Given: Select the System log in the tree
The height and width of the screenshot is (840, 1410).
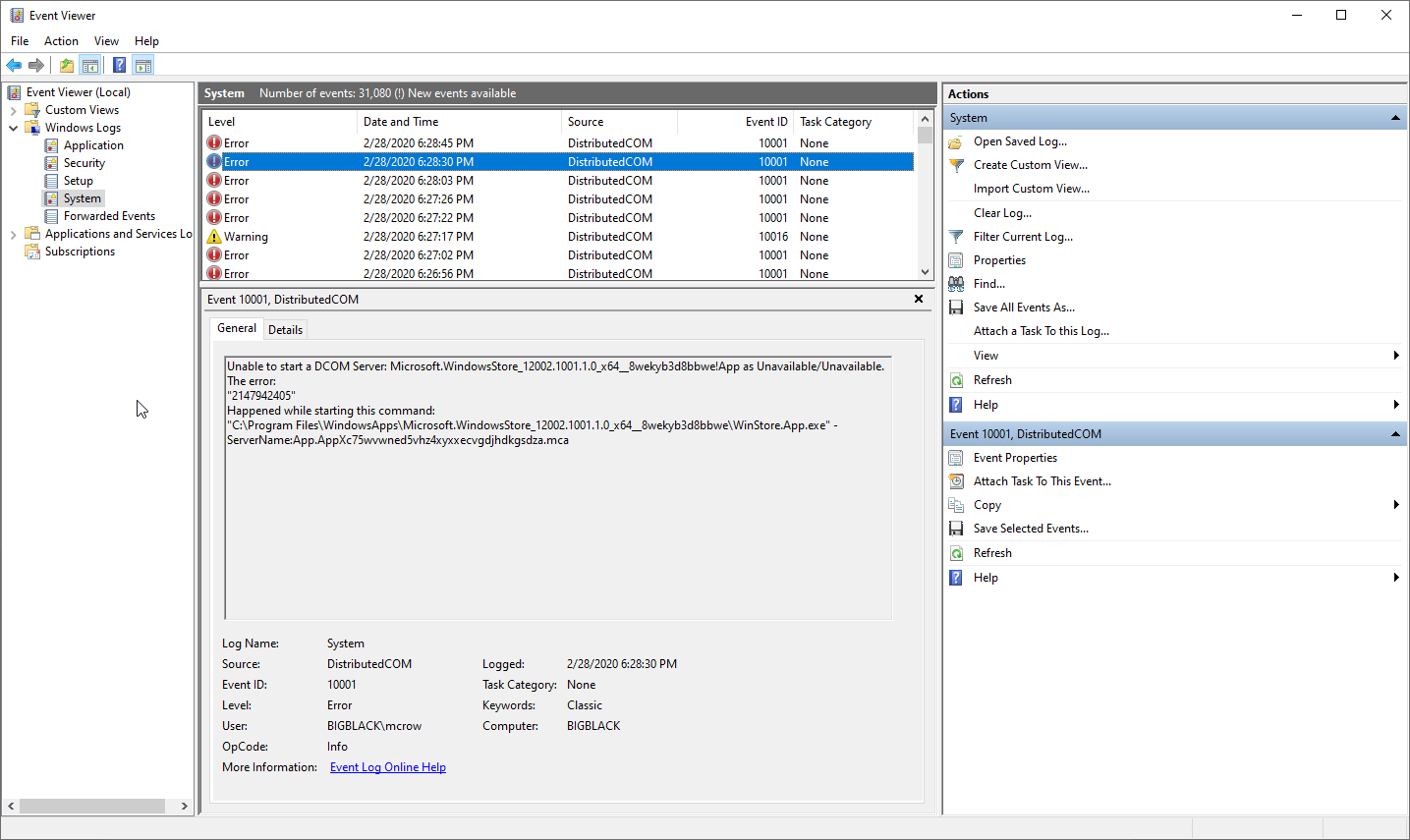Looking at the screenshot, I should coord(83,198).
